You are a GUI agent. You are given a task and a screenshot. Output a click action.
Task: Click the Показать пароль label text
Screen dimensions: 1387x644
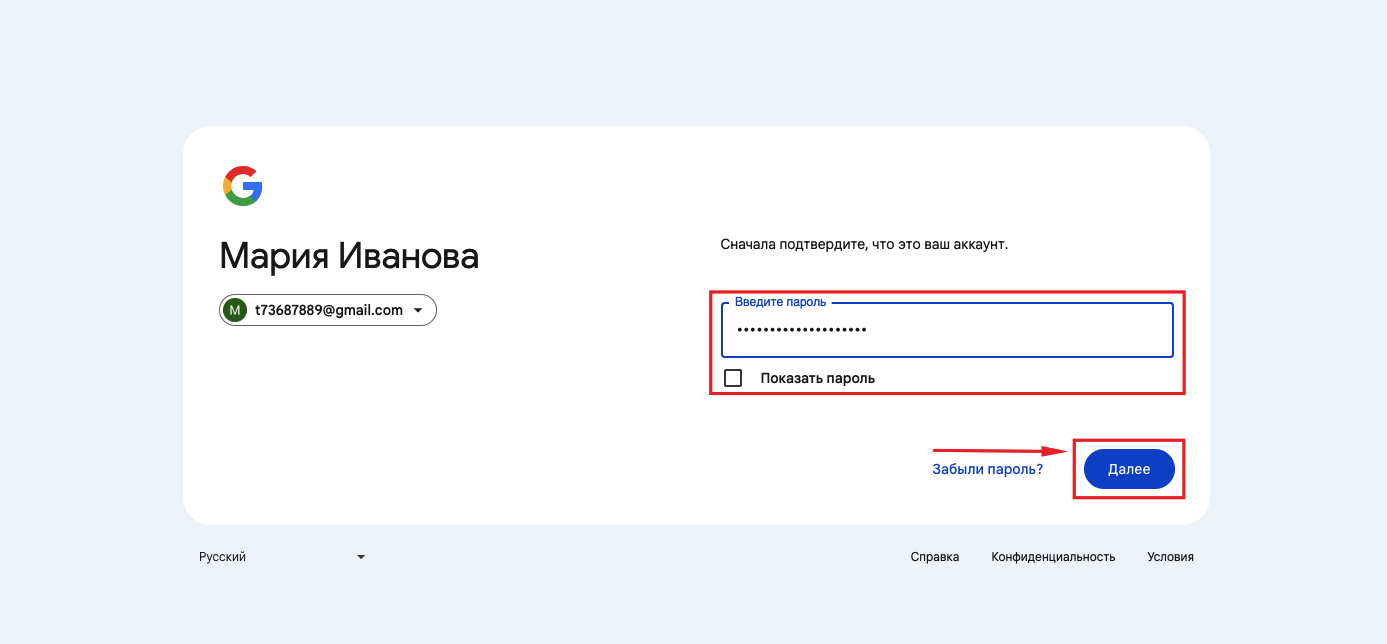point(817,378)
